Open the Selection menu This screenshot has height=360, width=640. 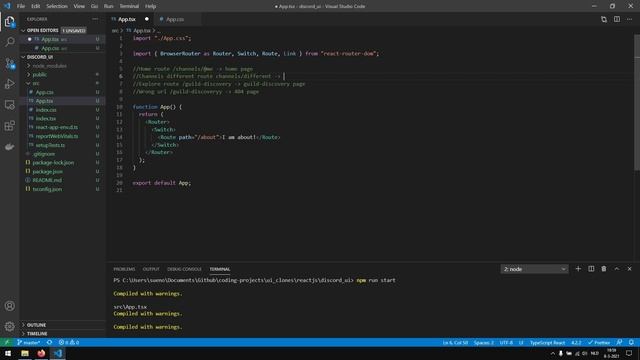coord(57,6)
